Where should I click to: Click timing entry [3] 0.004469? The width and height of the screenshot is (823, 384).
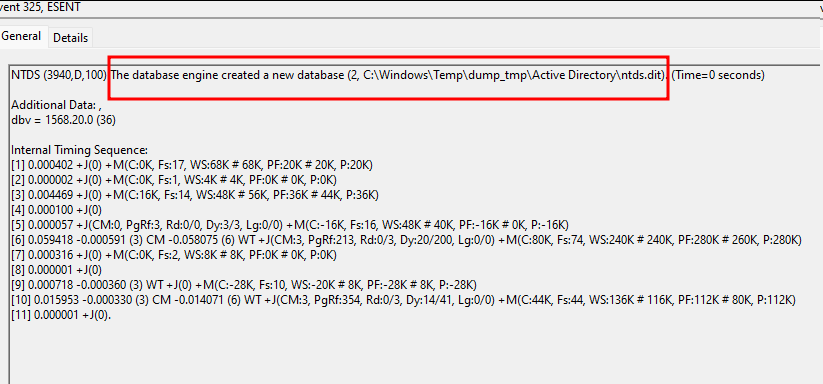(x=195, y=195)
